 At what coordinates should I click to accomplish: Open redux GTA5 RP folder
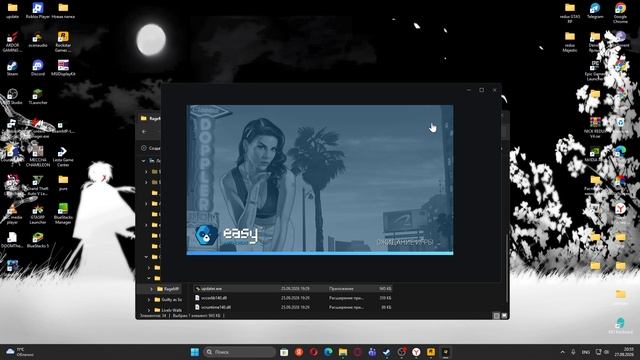point(570,12)
